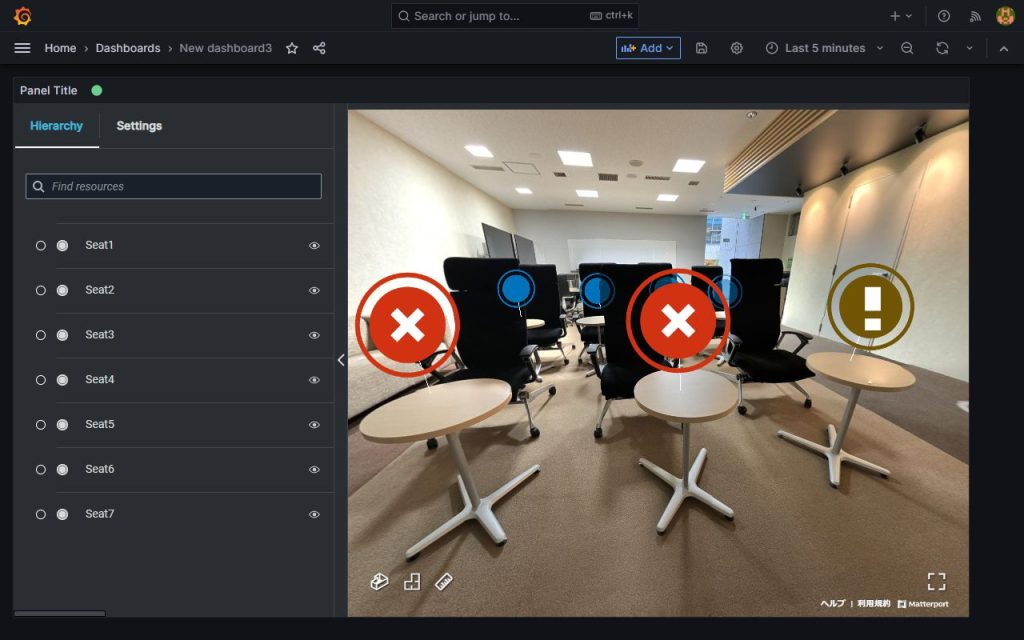Click the magnifier in Find resources
Image resolution: width=1024 pixels, height=640 pixels.
39,186
